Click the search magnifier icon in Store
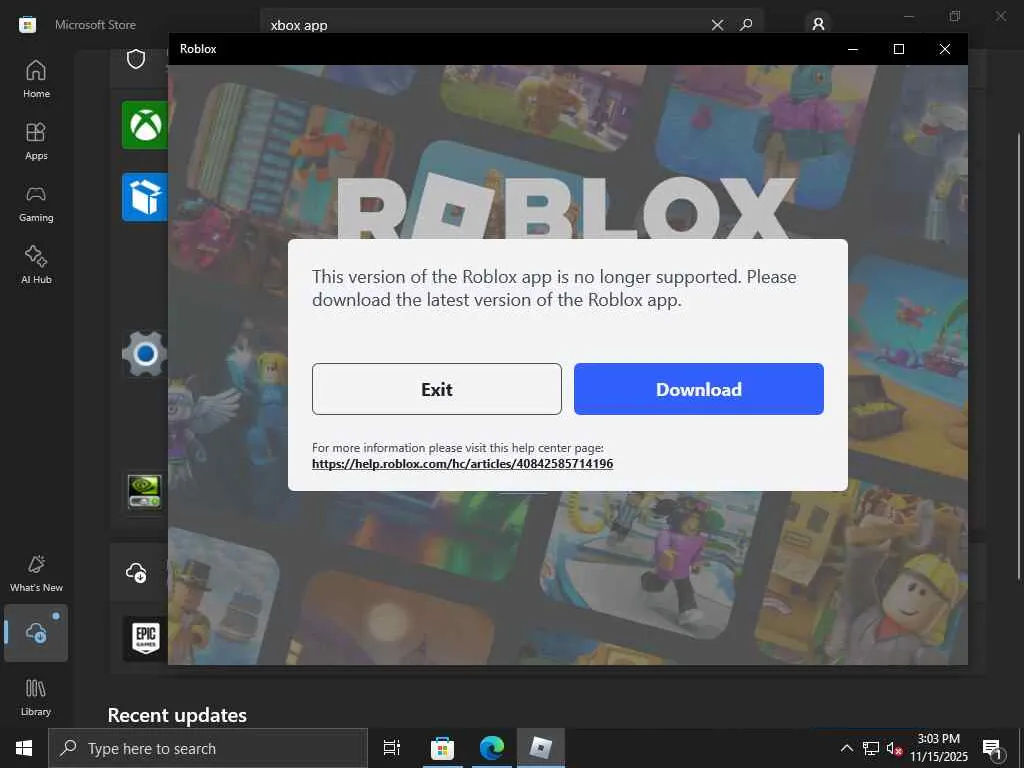 click(x=746, y=25)
